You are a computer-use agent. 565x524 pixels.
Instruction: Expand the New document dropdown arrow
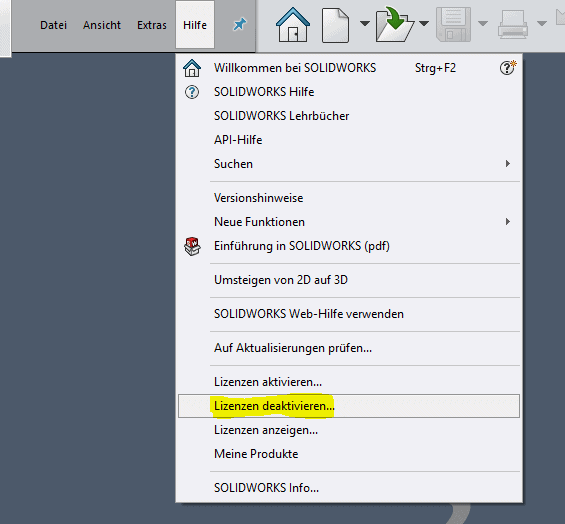point(365,24)
